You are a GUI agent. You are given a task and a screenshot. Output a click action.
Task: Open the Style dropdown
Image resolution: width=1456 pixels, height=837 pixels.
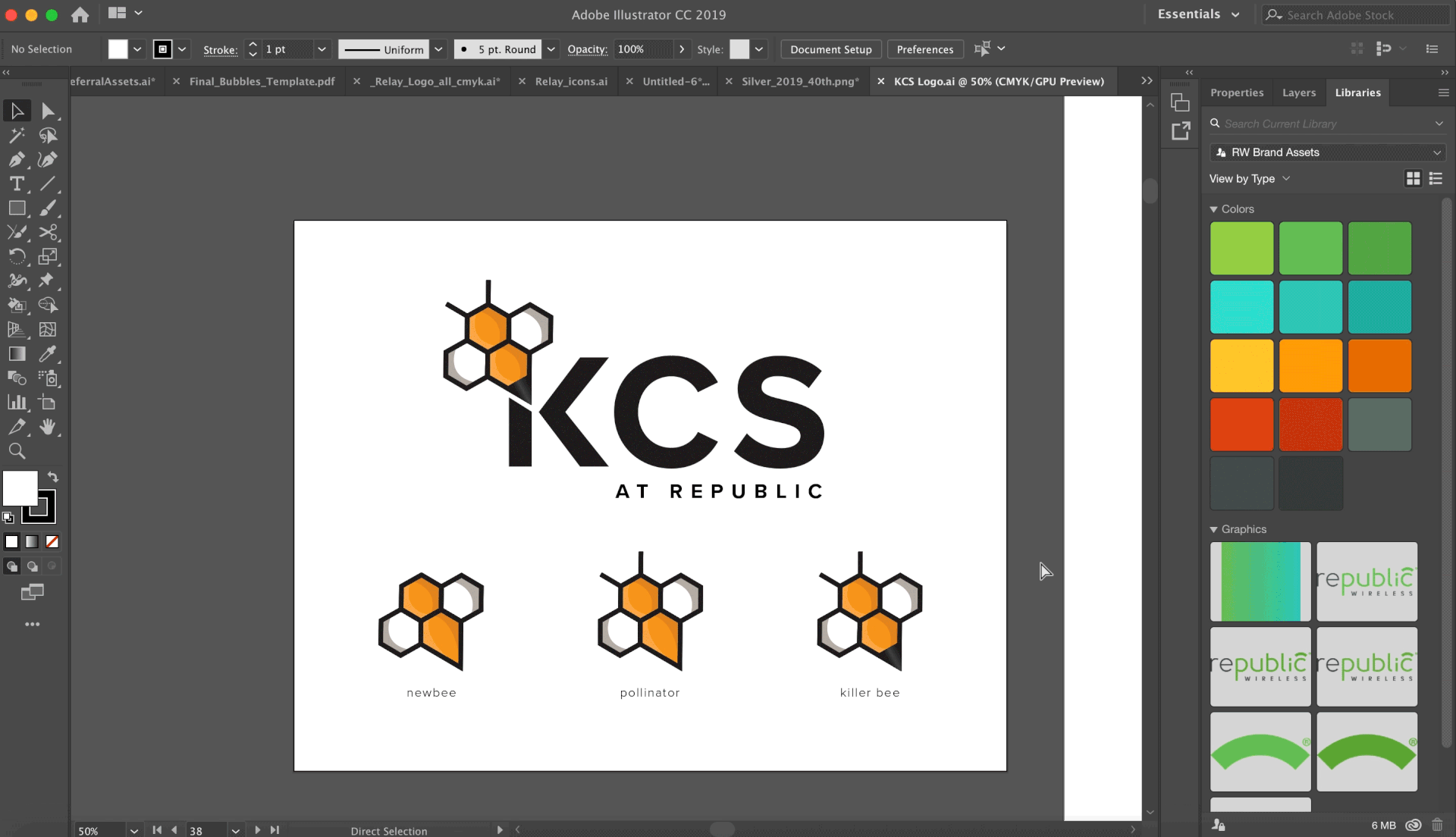click(759, 49)
